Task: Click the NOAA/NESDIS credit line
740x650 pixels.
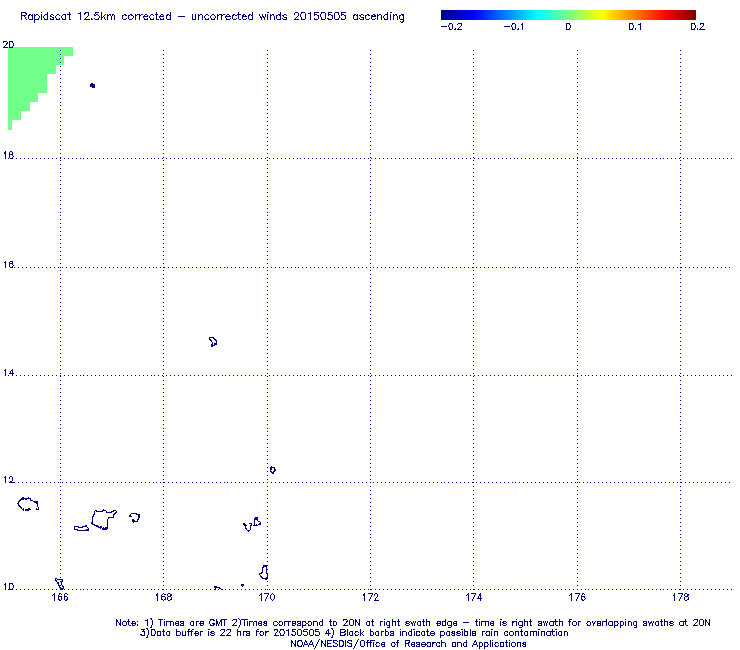Action: pyautogui.click(x=408, y=644)
